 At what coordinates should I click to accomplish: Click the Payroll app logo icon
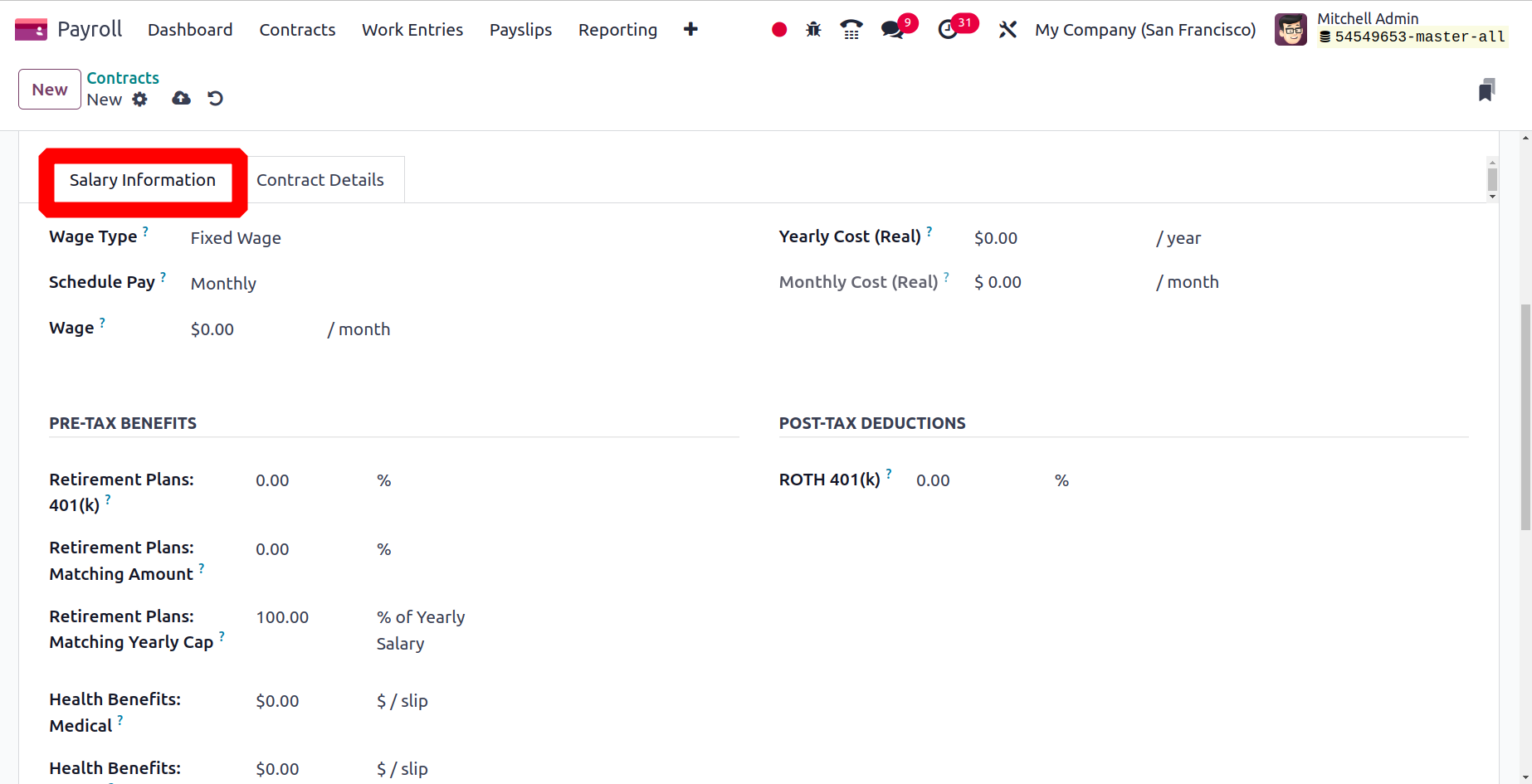pyautogui.click(x=31, y=30)
